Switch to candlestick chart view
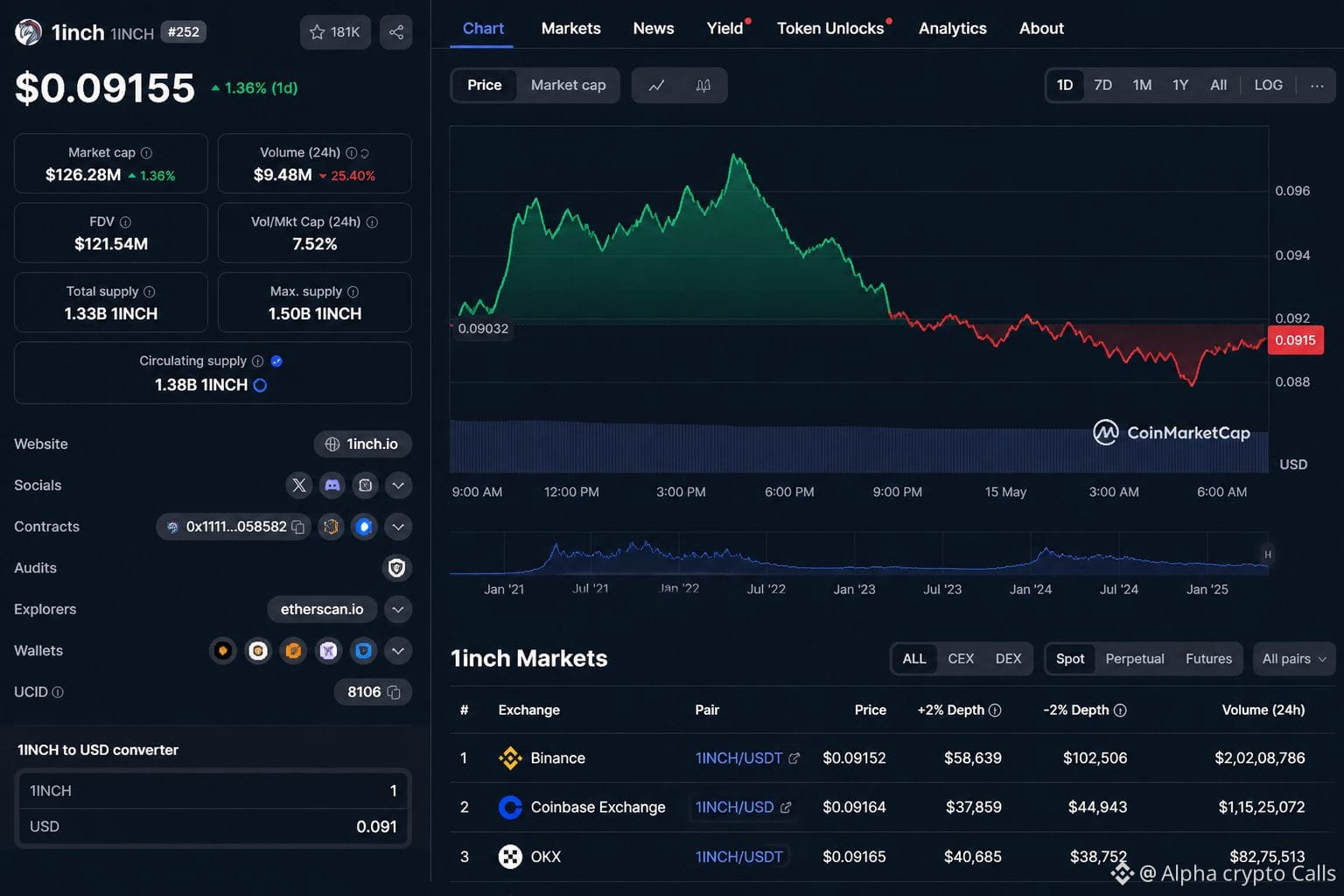This screenshot has width=1344, height=896. [x=703, y=86]
